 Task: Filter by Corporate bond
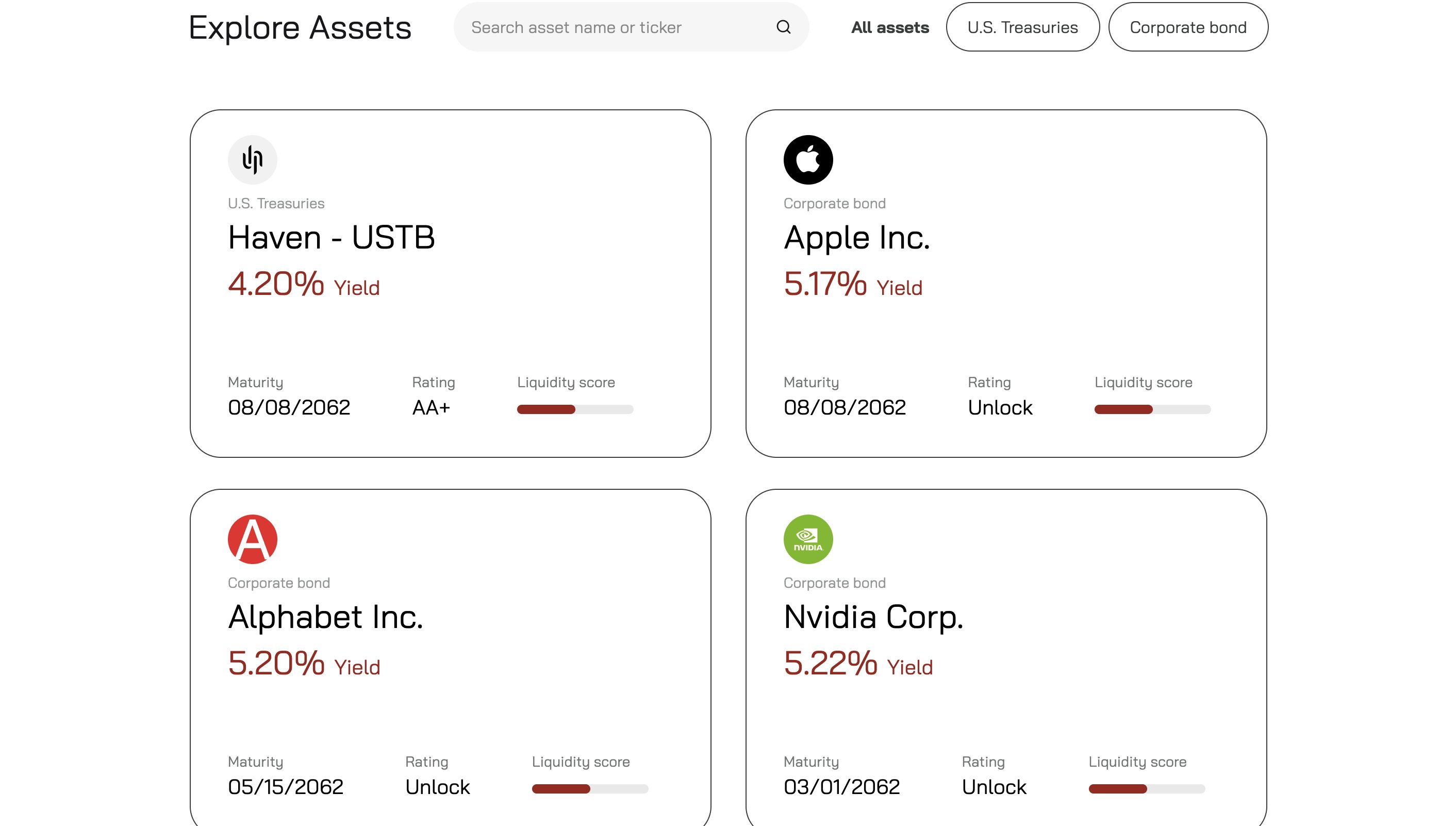pyautogui.click(x=1188, y=27)
